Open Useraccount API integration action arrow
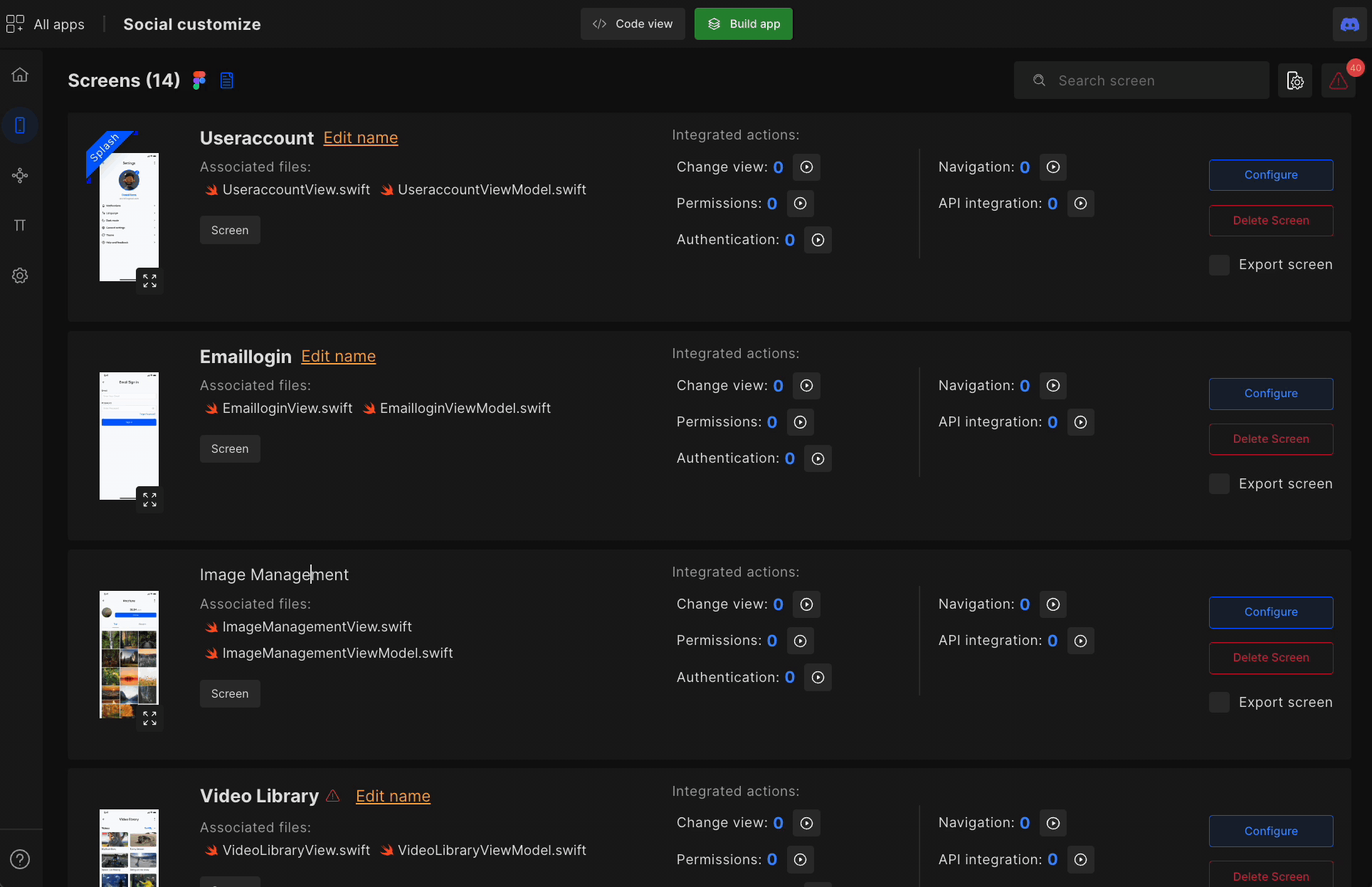Screen dimensions: 1372x887 [x=1080, y=204]
